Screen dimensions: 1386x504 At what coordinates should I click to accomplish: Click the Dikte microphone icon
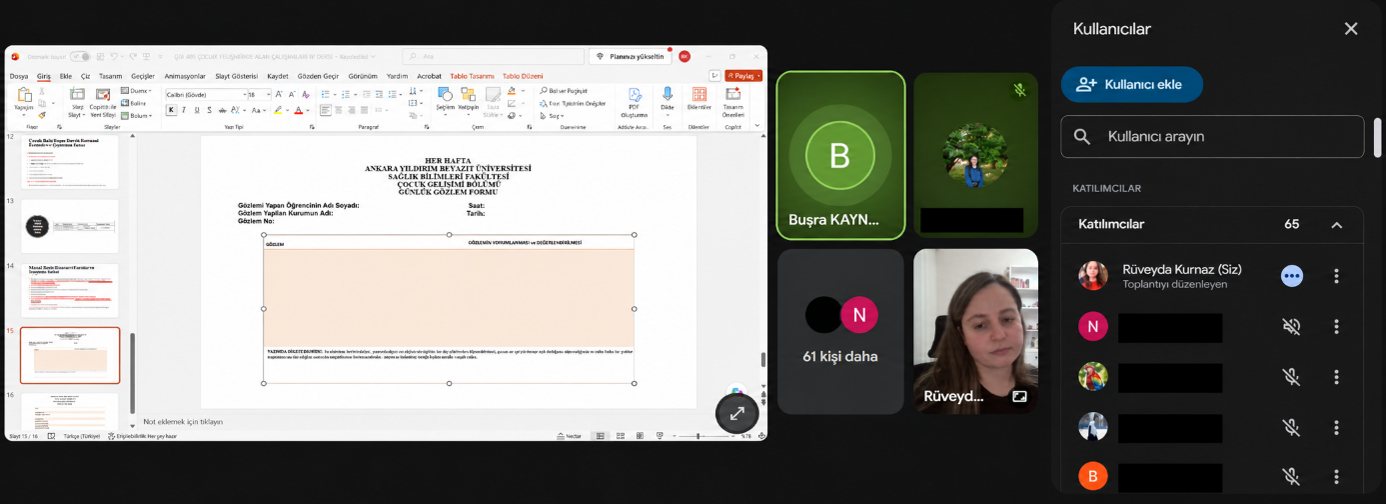[667, 94]
